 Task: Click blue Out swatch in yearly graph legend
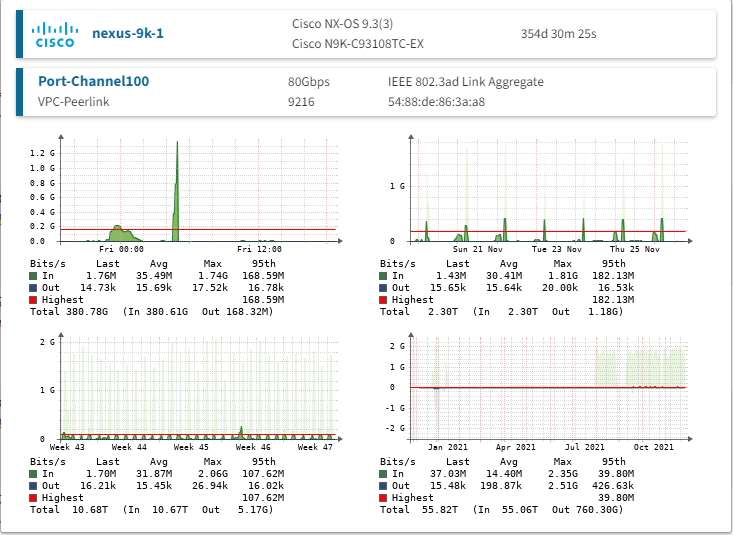click(x=383, y=486)
